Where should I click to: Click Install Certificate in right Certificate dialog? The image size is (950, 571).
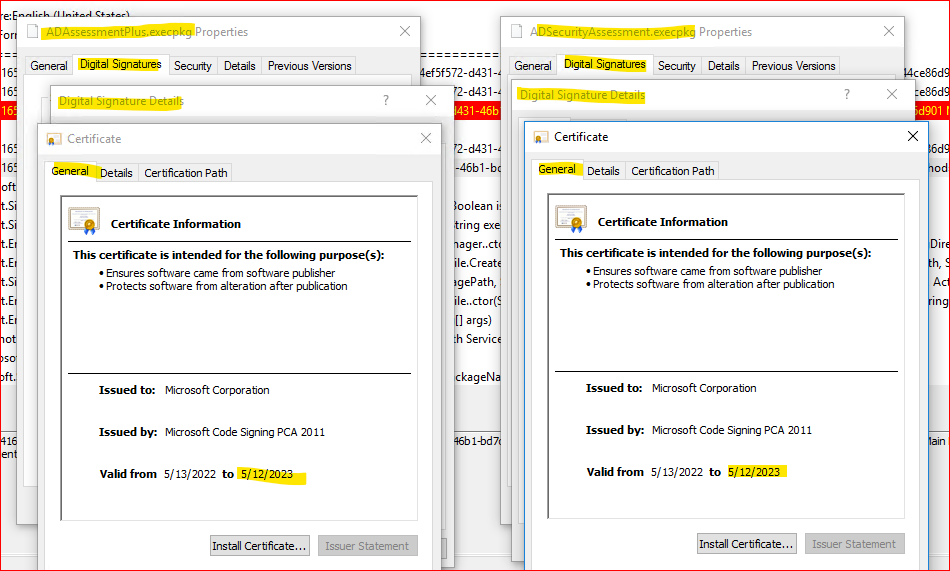pyautogui.click(x=746, y=544)
